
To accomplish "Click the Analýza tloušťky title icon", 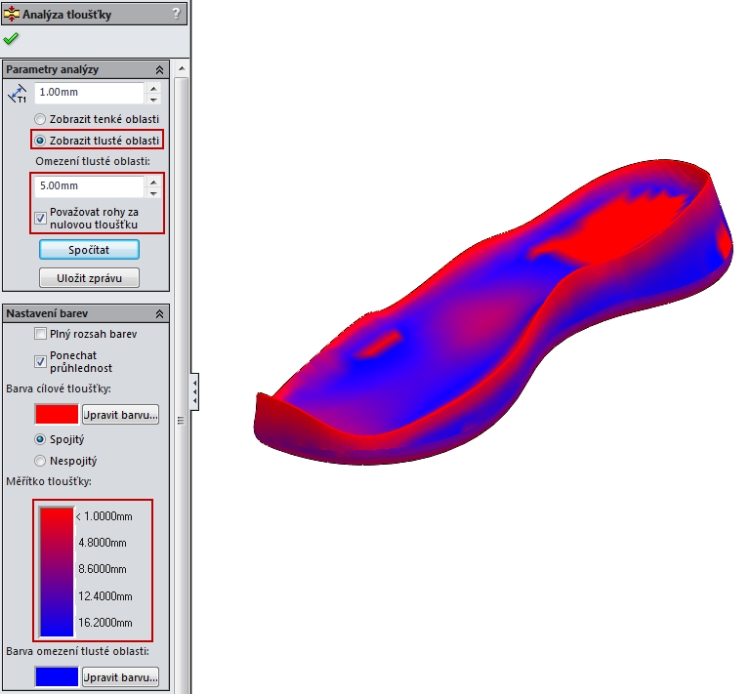I will (11, 14).
